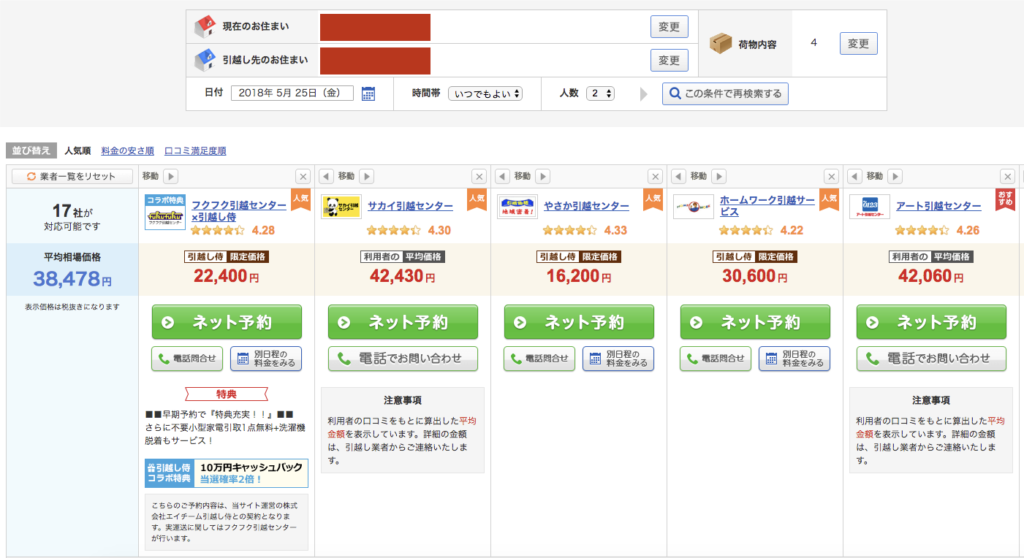Click ネット予約 for ホームワーク引越サービス
The image size is (1024, 558).
(x=755, y=322)
